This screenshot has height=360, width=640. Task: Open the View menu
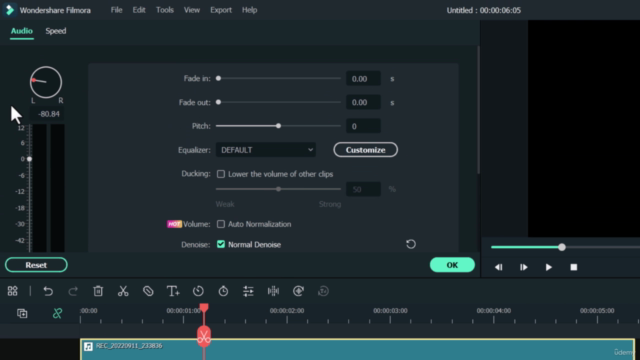(x=191, y=10)
